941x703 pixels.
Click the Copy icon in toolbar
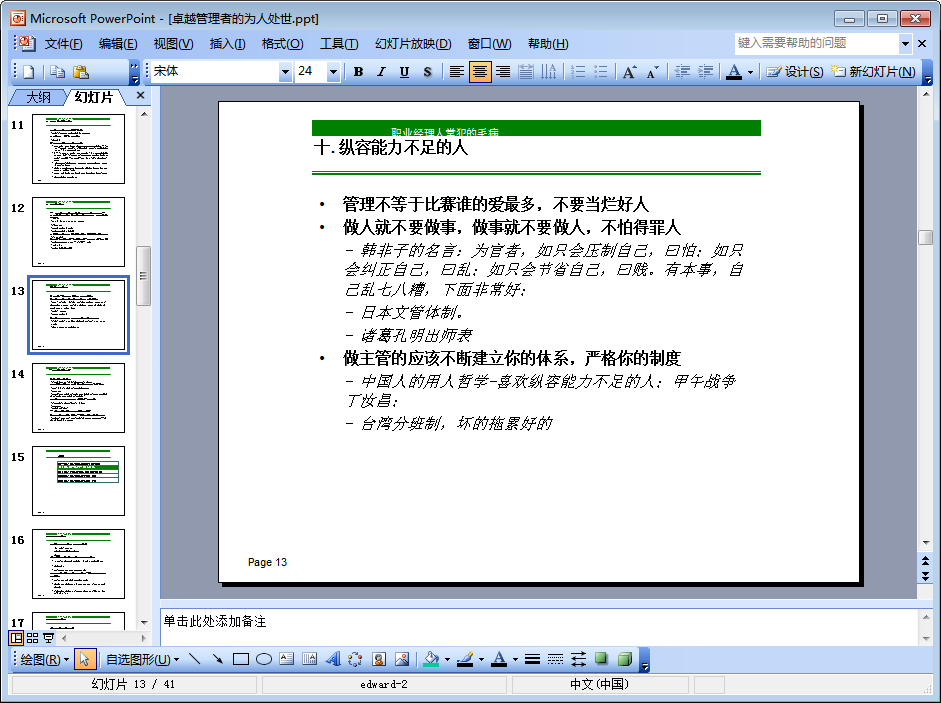click(57, 72)
